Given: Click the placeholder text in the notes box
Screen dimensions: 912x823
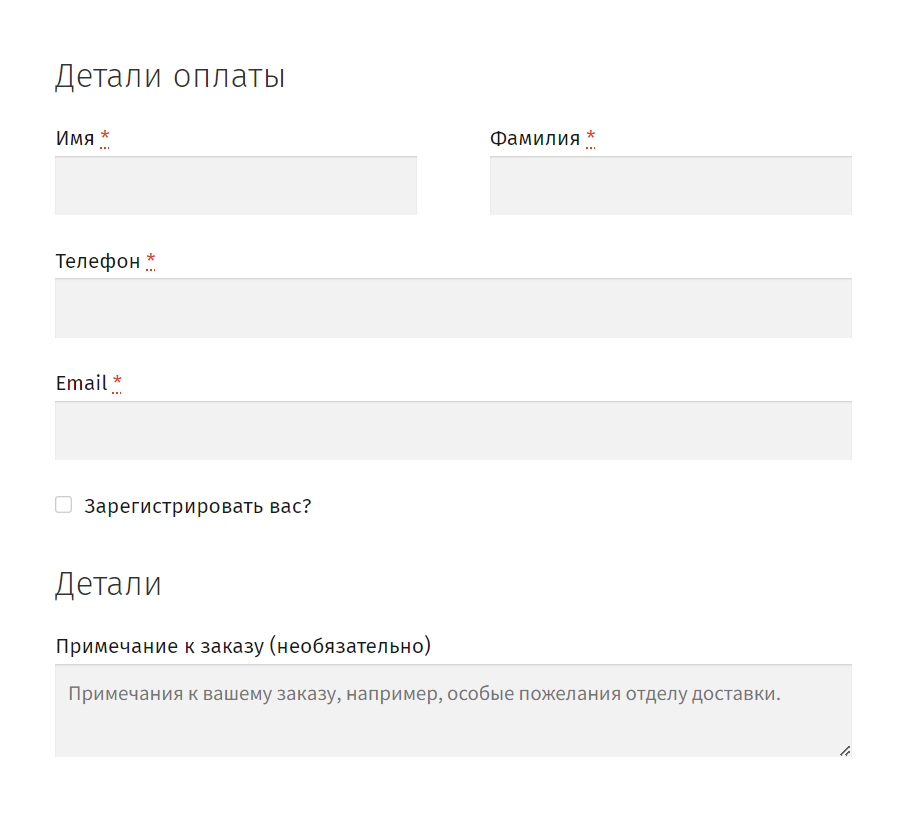Looking at the screenshot, I should point(425,693).
